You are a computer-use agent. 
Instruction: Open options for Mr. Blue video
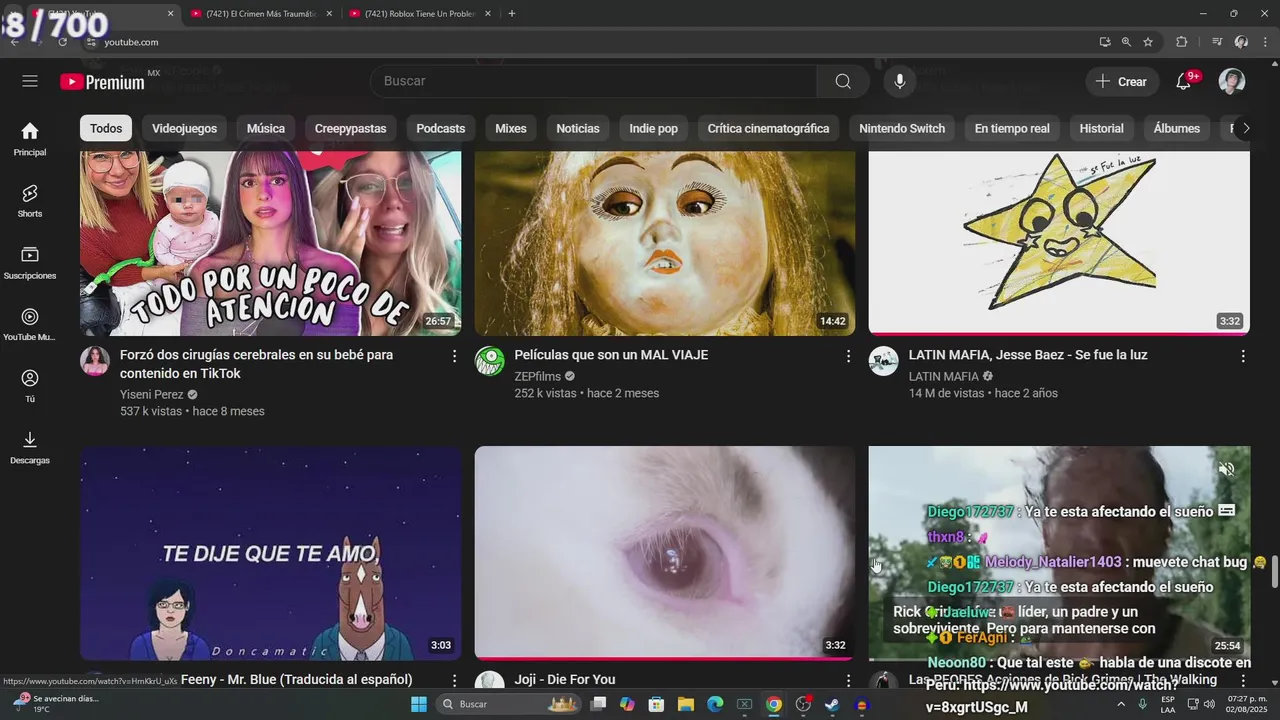[x=454, y=680]
